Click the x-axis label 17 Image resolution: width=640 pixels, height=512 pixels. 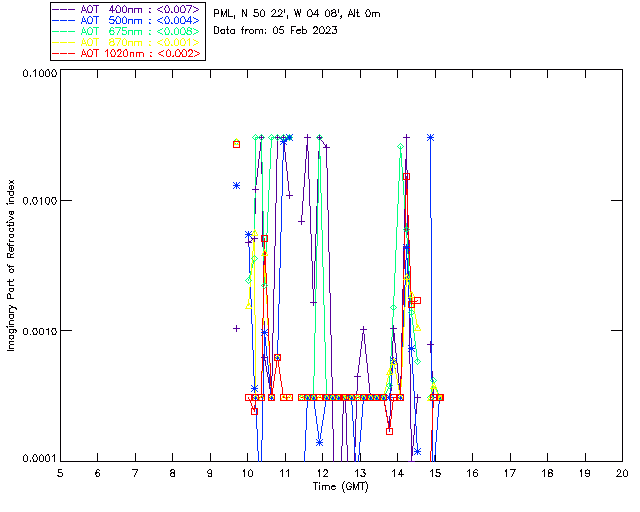tap(510, 473)
